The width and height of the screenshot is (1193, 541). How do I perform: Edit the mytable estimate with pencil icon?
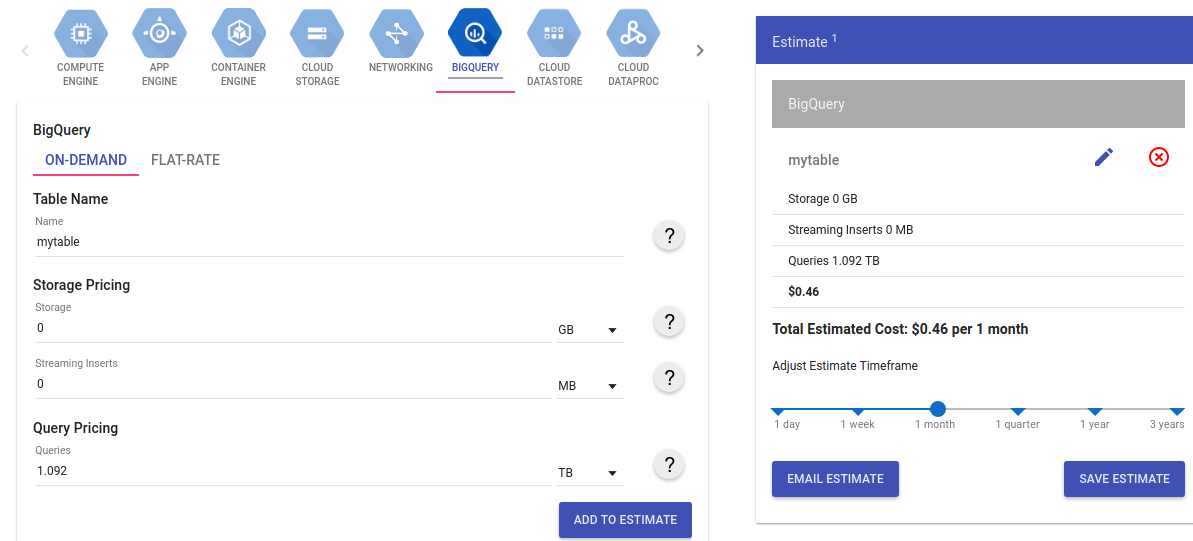1103,158
